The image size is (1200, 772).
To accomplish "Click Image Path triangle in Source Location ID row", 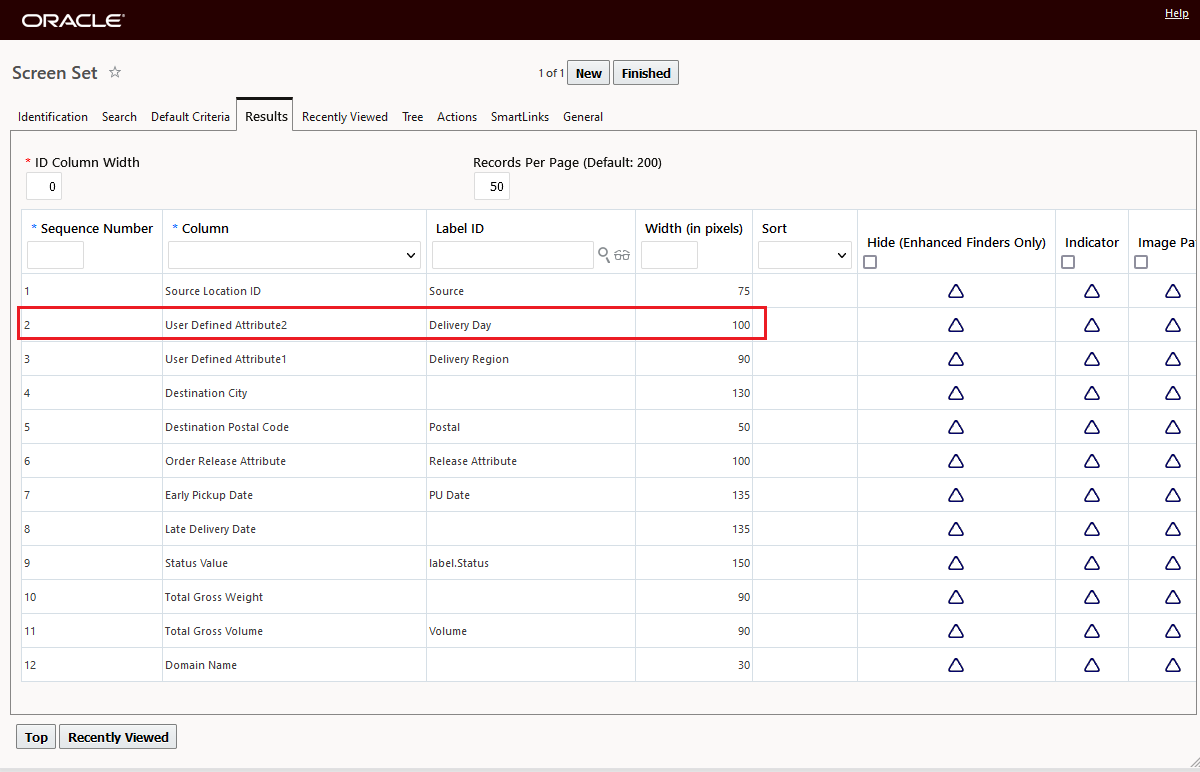I will tap(1173, 291).
